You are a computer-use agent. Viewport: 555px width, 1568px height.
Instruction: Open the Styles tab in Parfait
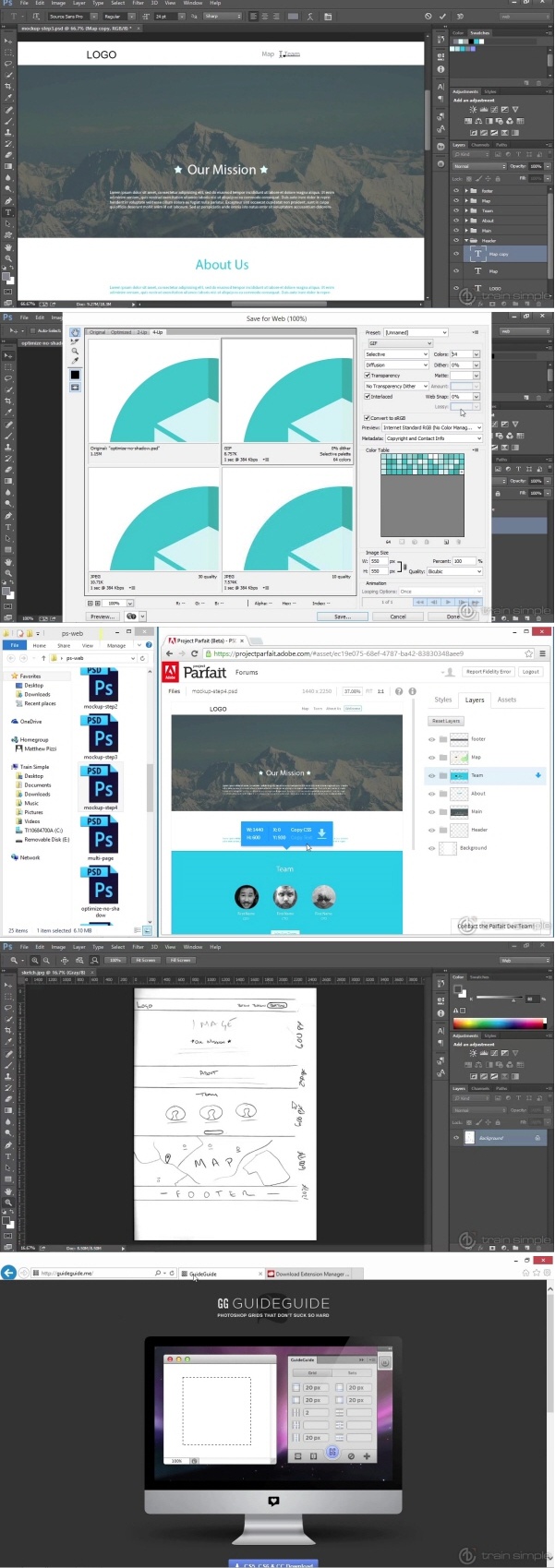coord(443,700)
